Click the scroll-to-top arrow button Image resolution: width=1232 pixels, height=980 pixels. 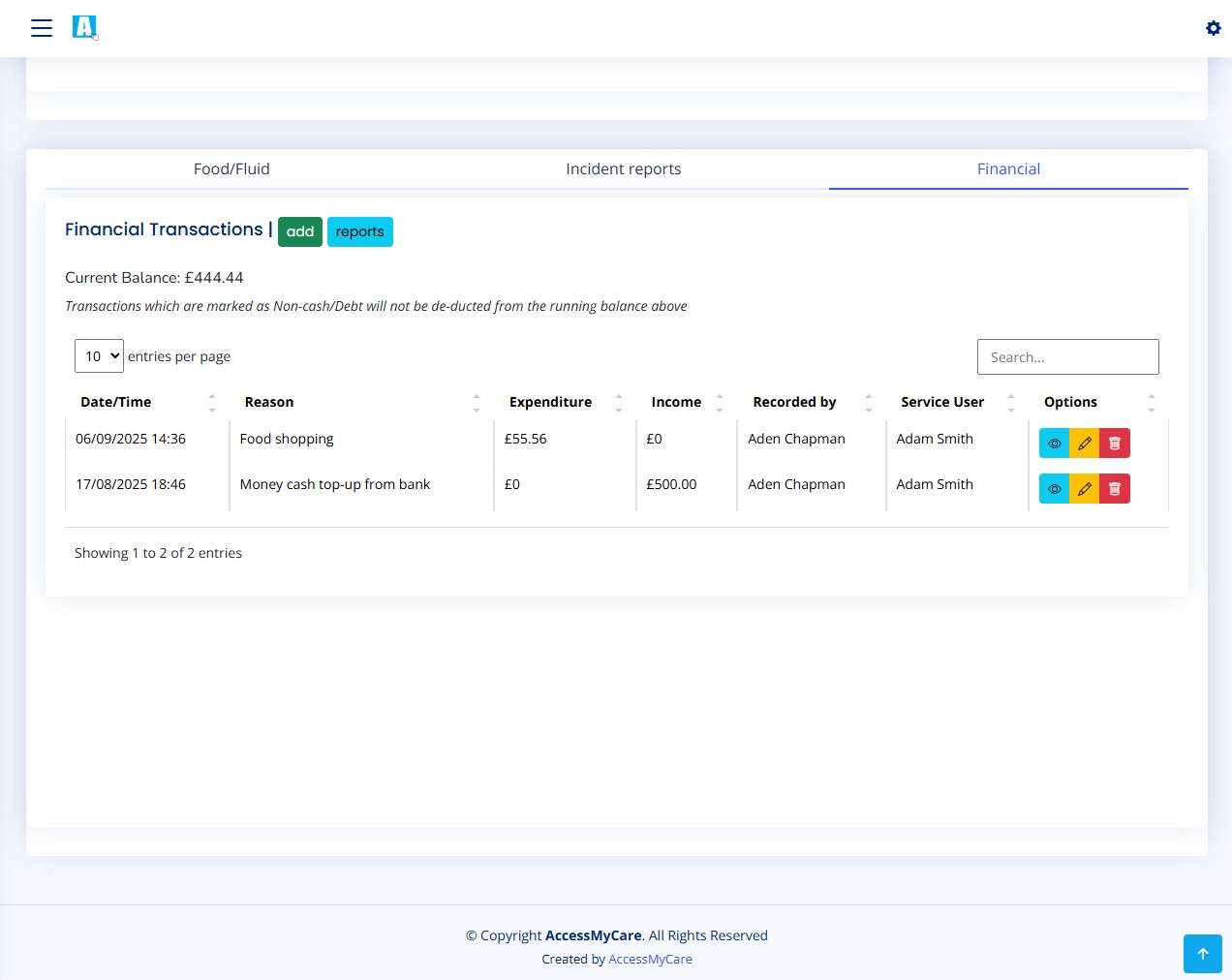[x=1202, y=954]
